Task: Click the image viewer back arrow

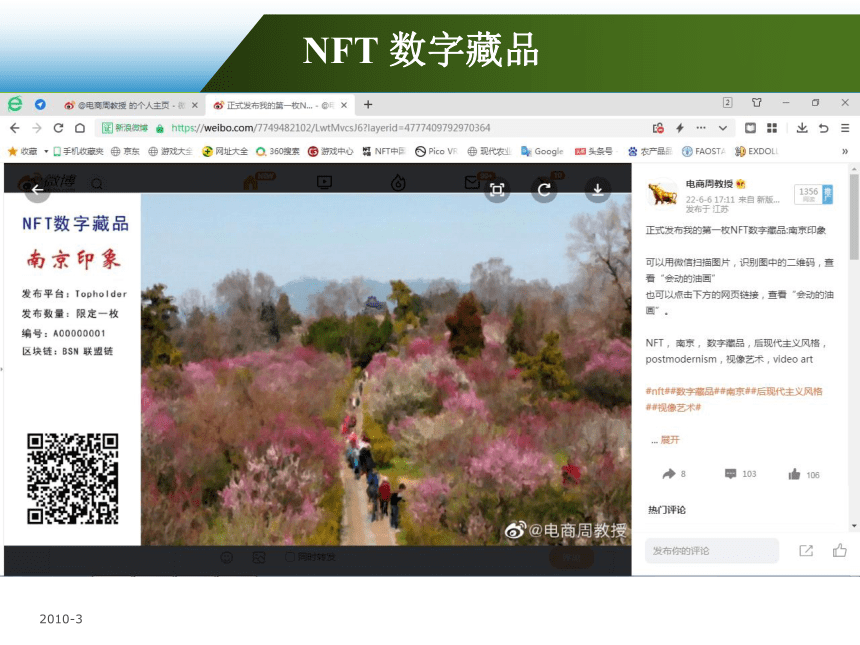Action: pyautogui.click(x=37, y=190)
